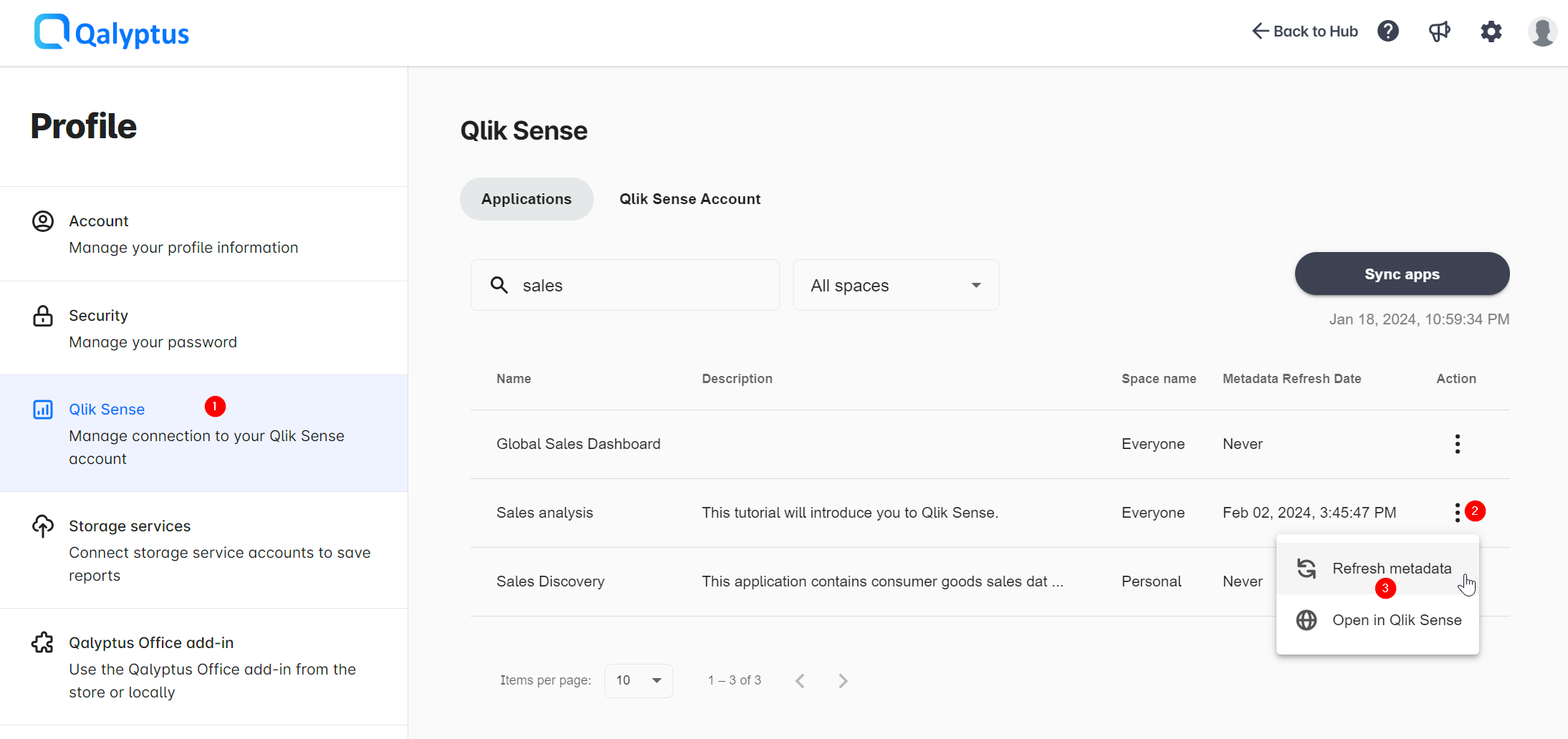Select the Qlik Sense chart icon
Viewport: 1568px width, 739px height.
[x=42, y=409]
